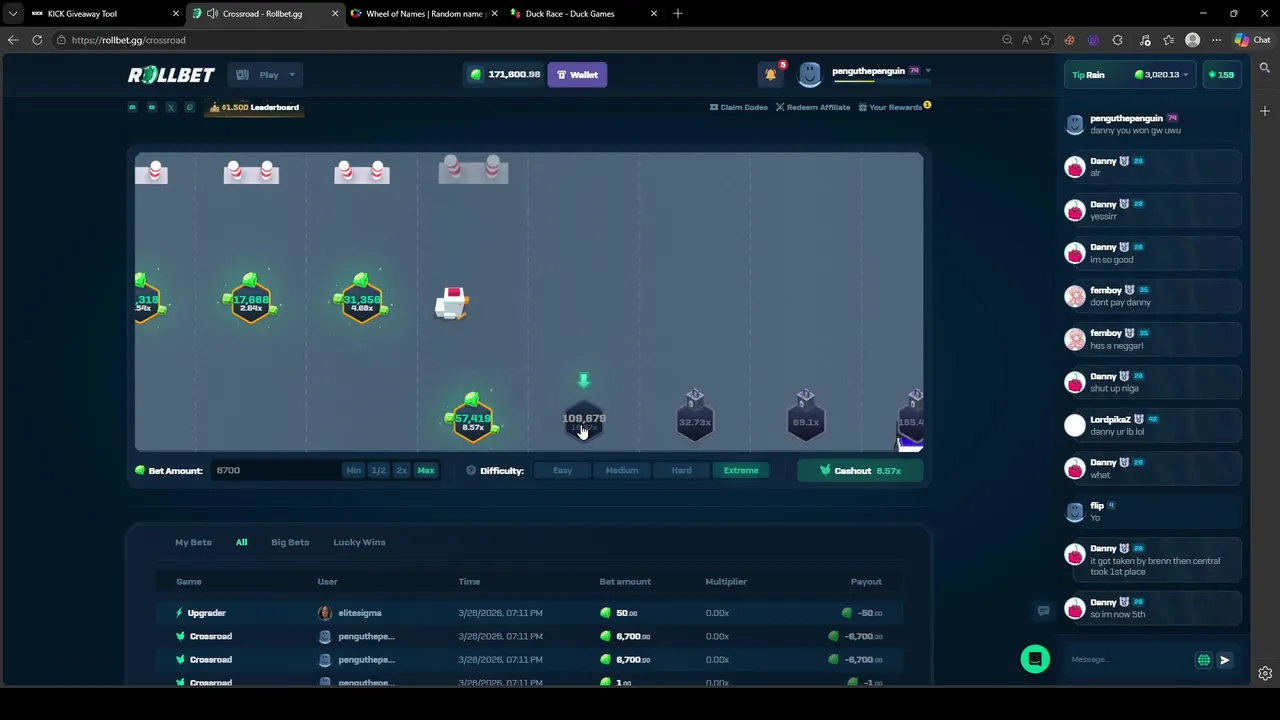The image size is (1280, 720).
Task: Open the notifications bell
Action: click(x=770, y=74)
